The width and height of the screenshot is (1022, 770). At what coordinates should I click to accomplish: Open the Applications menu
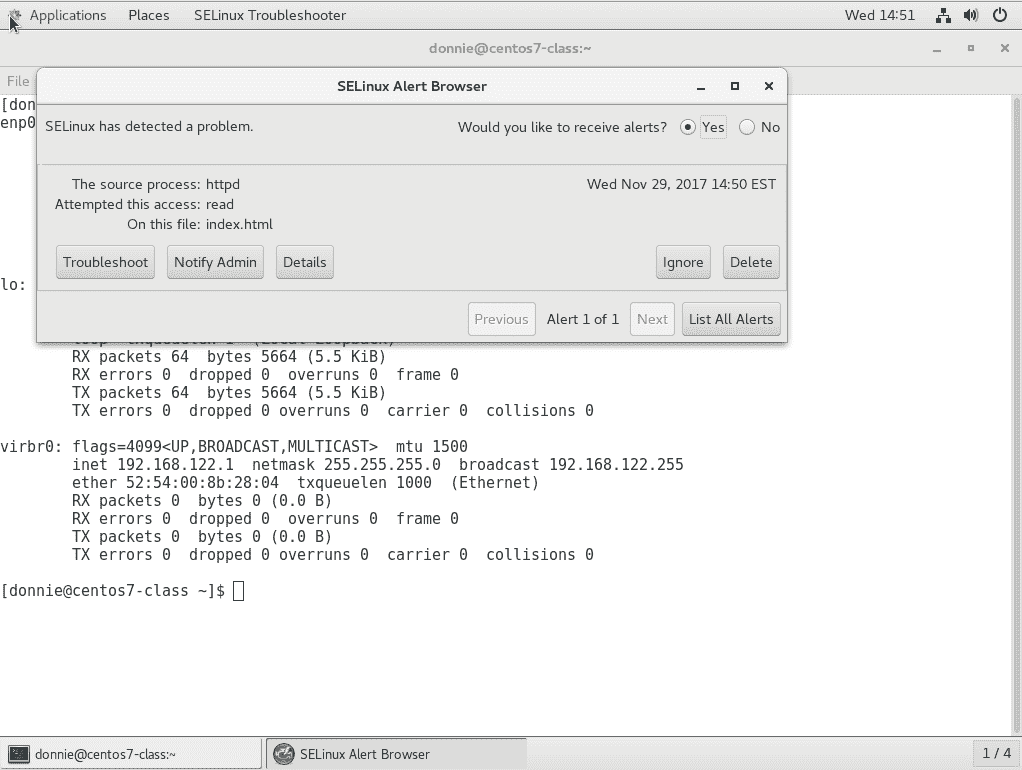[x=68, y=15]
